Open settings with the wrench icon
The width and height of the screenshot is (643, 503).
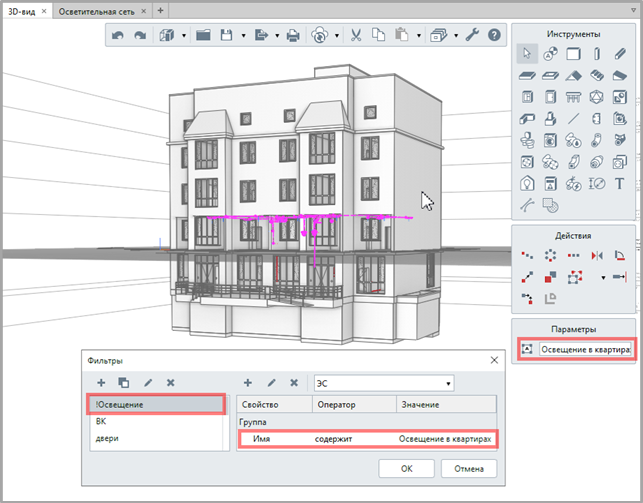tap(474, 35)
